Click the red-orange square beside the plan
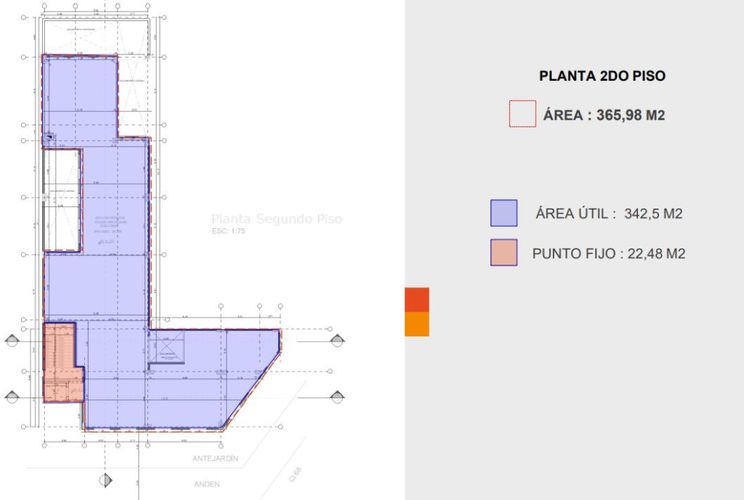 417,299
